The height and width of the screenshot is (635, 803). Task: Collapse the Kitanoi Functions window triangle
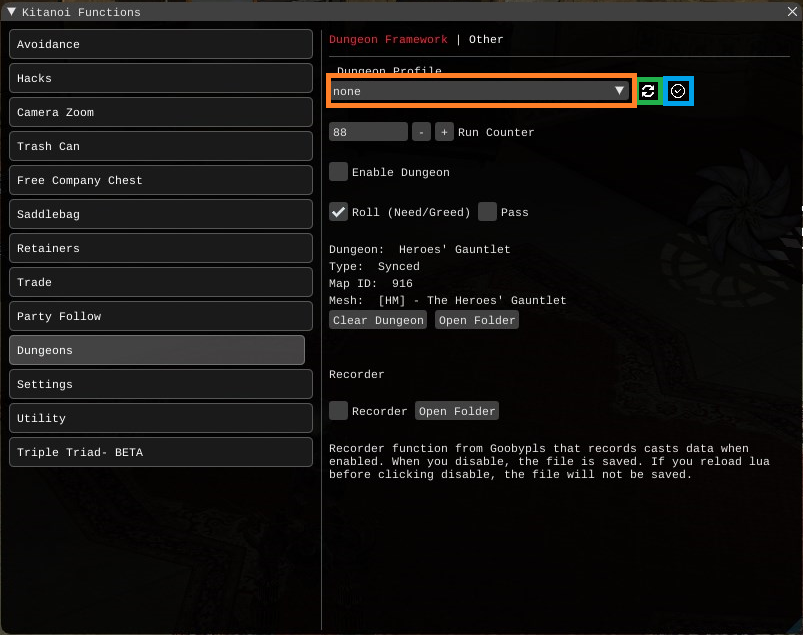coord(12,12)
